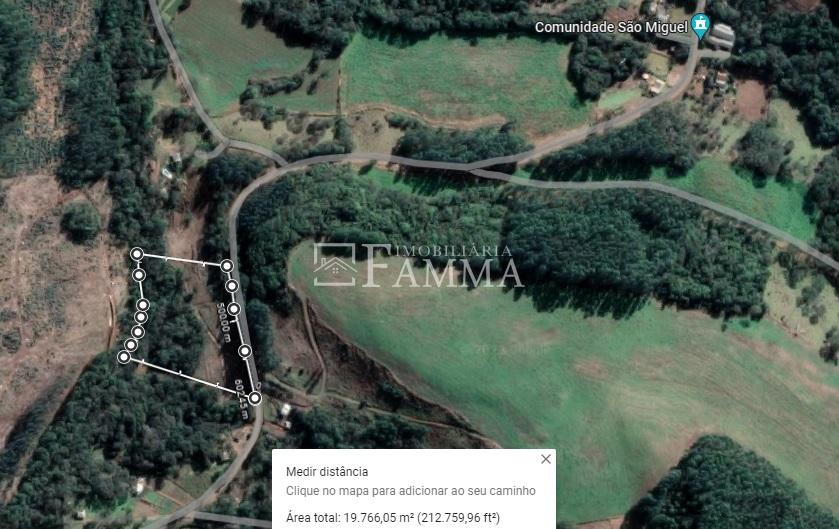The width and height of the screenshot is (839, 529).
Task: Click the southern white edge of the polygon
Action: click(x=189, y=377)
